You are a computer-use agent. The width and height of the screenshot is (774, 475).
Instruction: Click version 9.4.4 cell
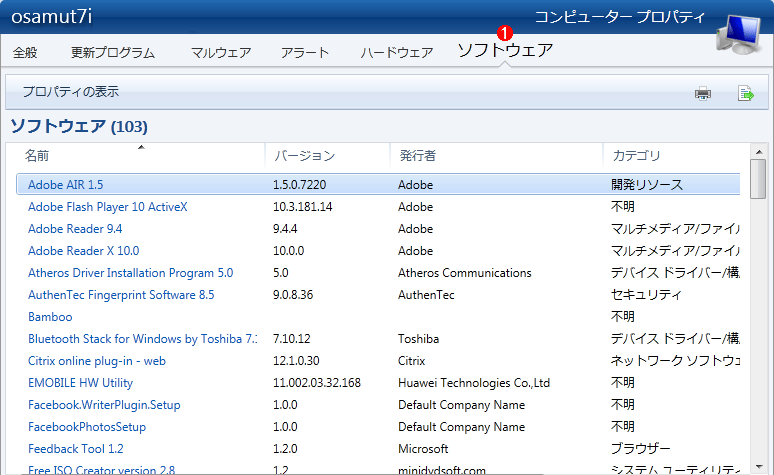(x=285, y=229)
